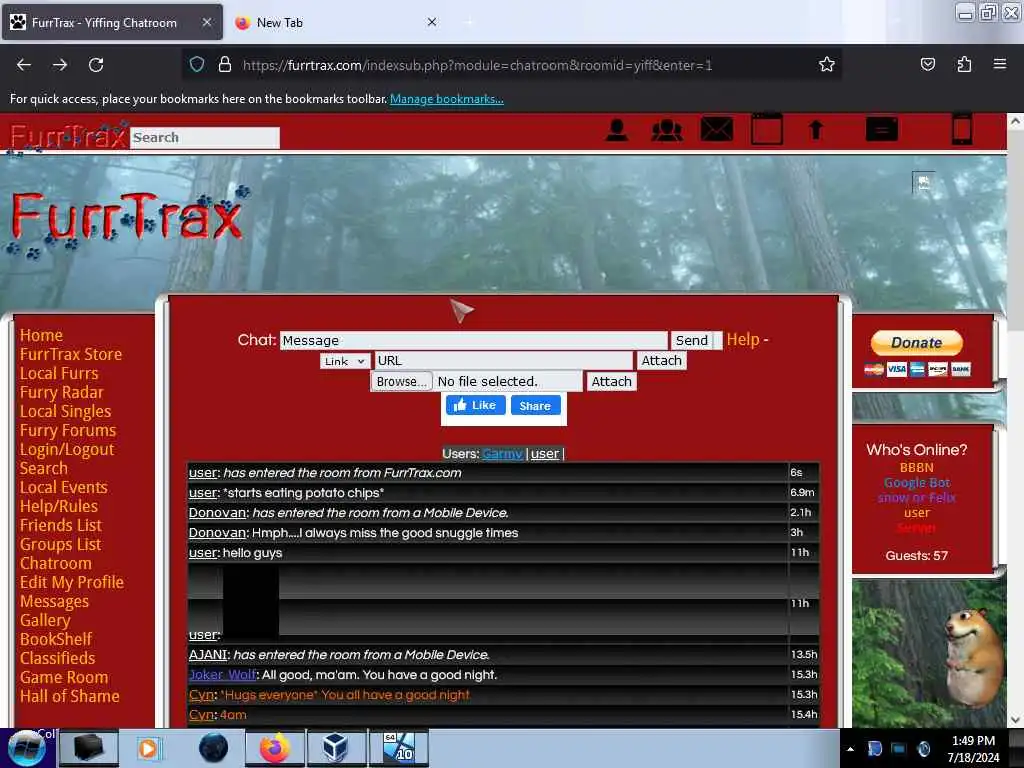Bookmark this page with the star icon
1024x768 pixels.
pos(827,65)
